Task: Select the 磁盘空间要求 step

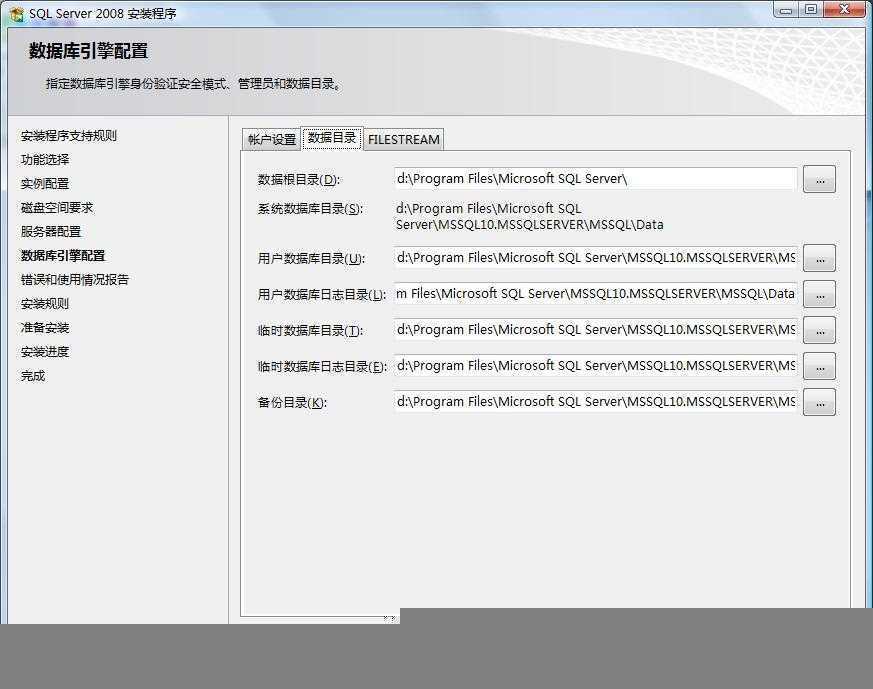Action: coord(57,208)
